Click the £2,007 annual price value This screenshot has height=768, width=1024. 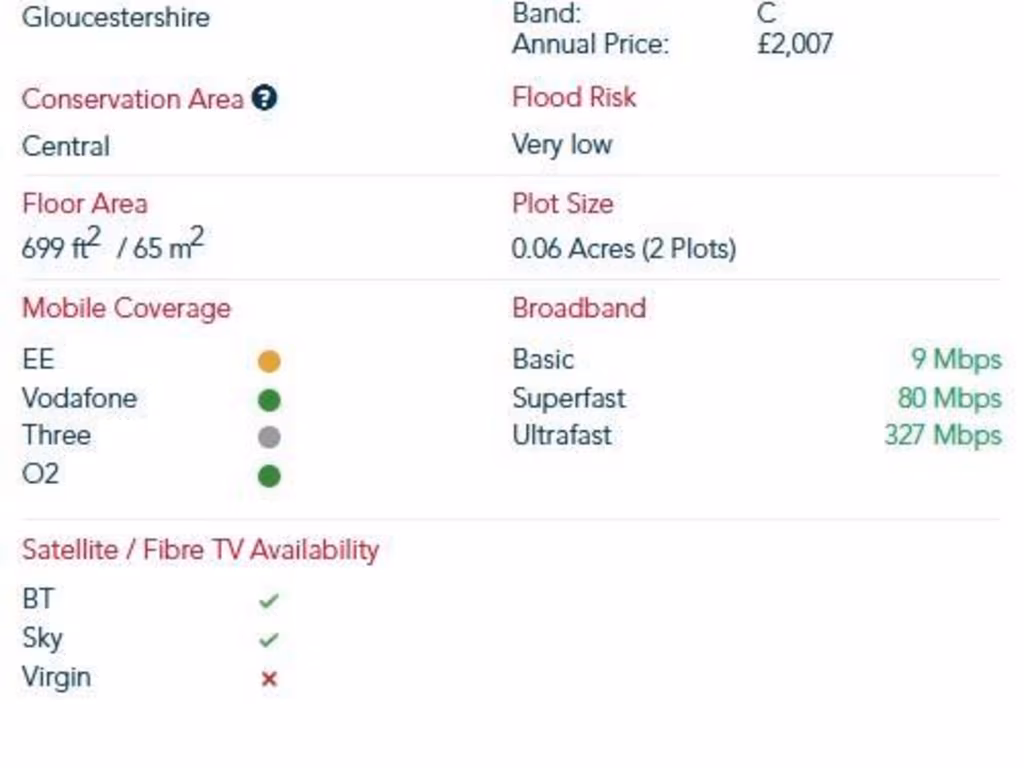pos(795,44)
